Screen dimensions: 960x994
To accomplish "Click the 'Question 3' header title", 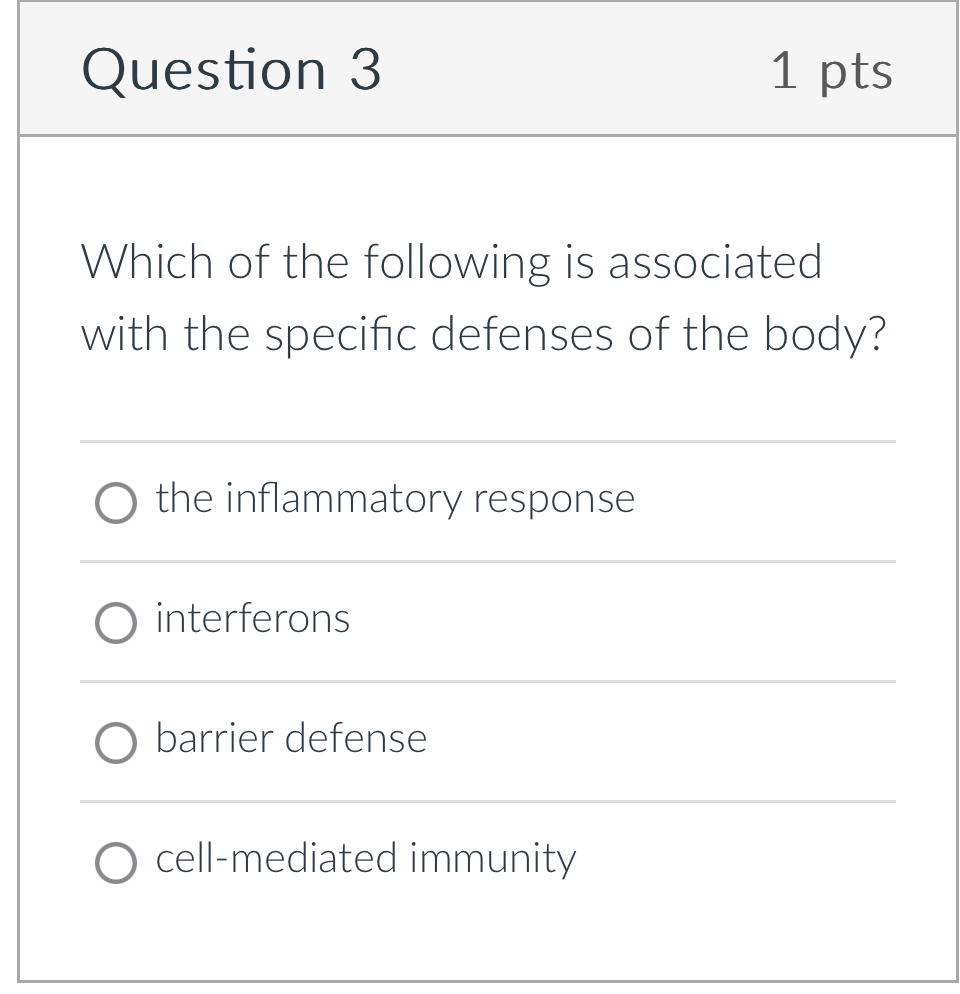I will 232,69.
